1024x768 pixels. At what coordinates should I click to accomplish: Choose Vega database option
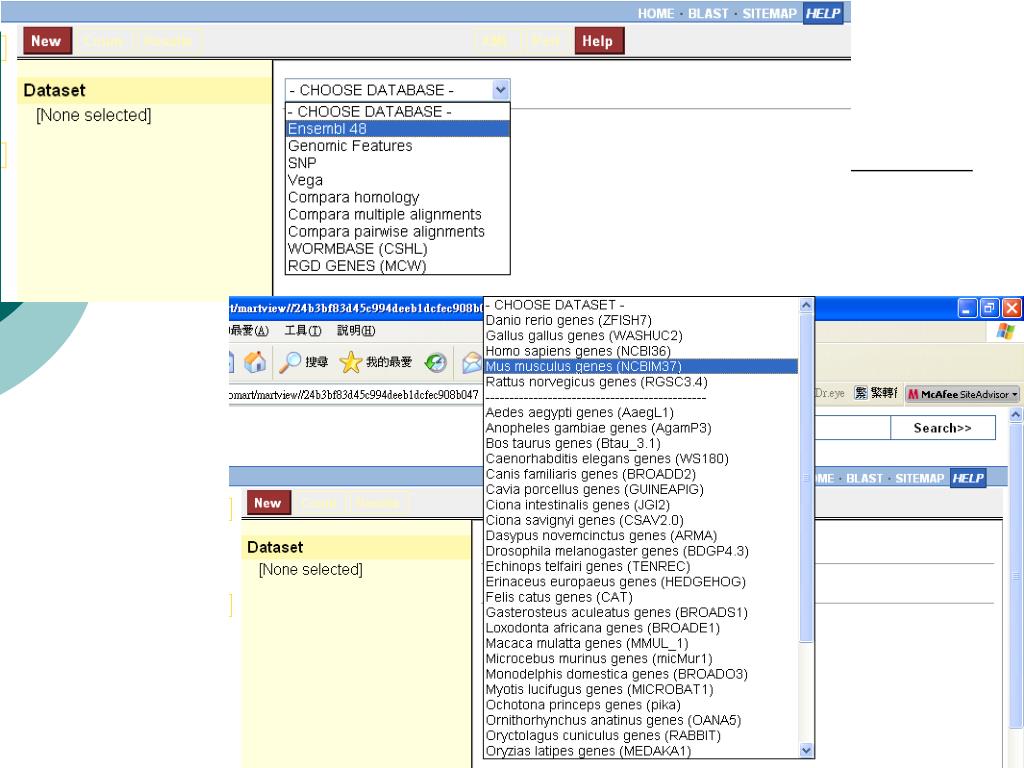(x=398, y=180)
